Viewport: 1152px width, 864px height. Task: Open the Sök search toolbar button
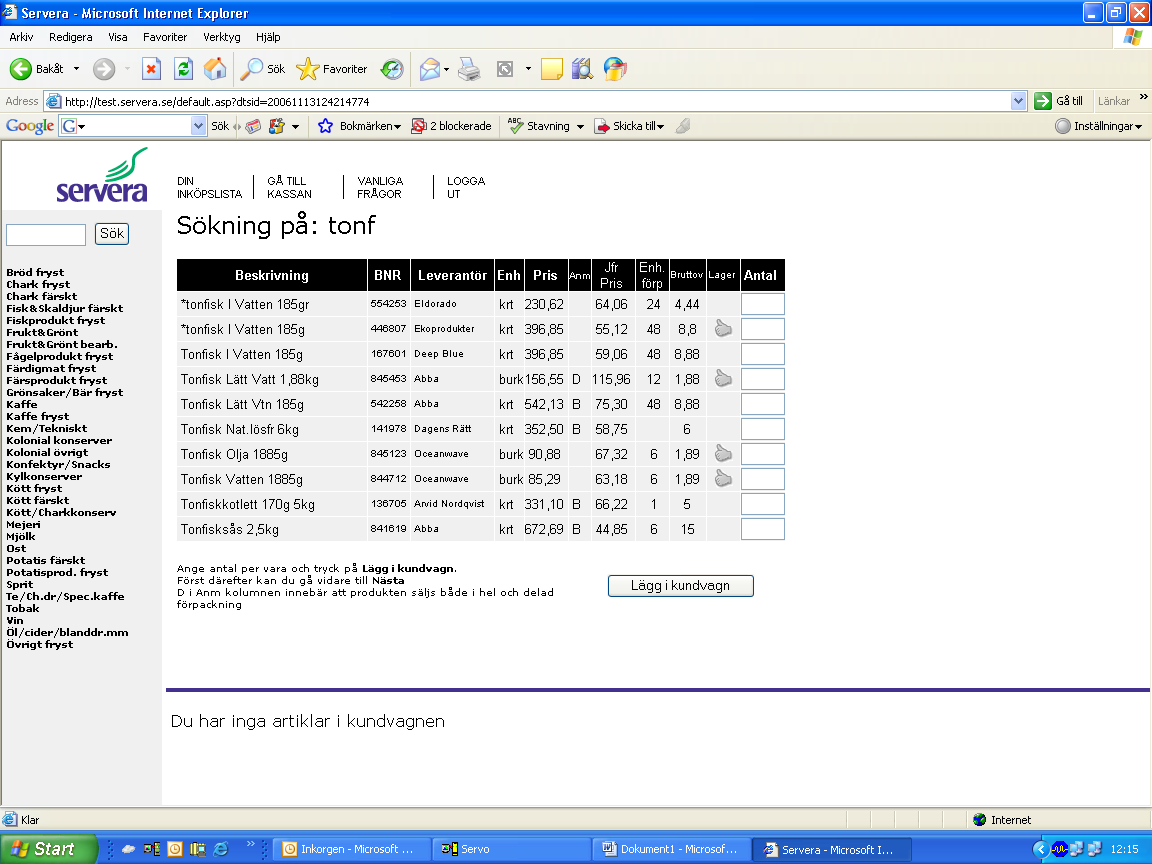(264, 69)
